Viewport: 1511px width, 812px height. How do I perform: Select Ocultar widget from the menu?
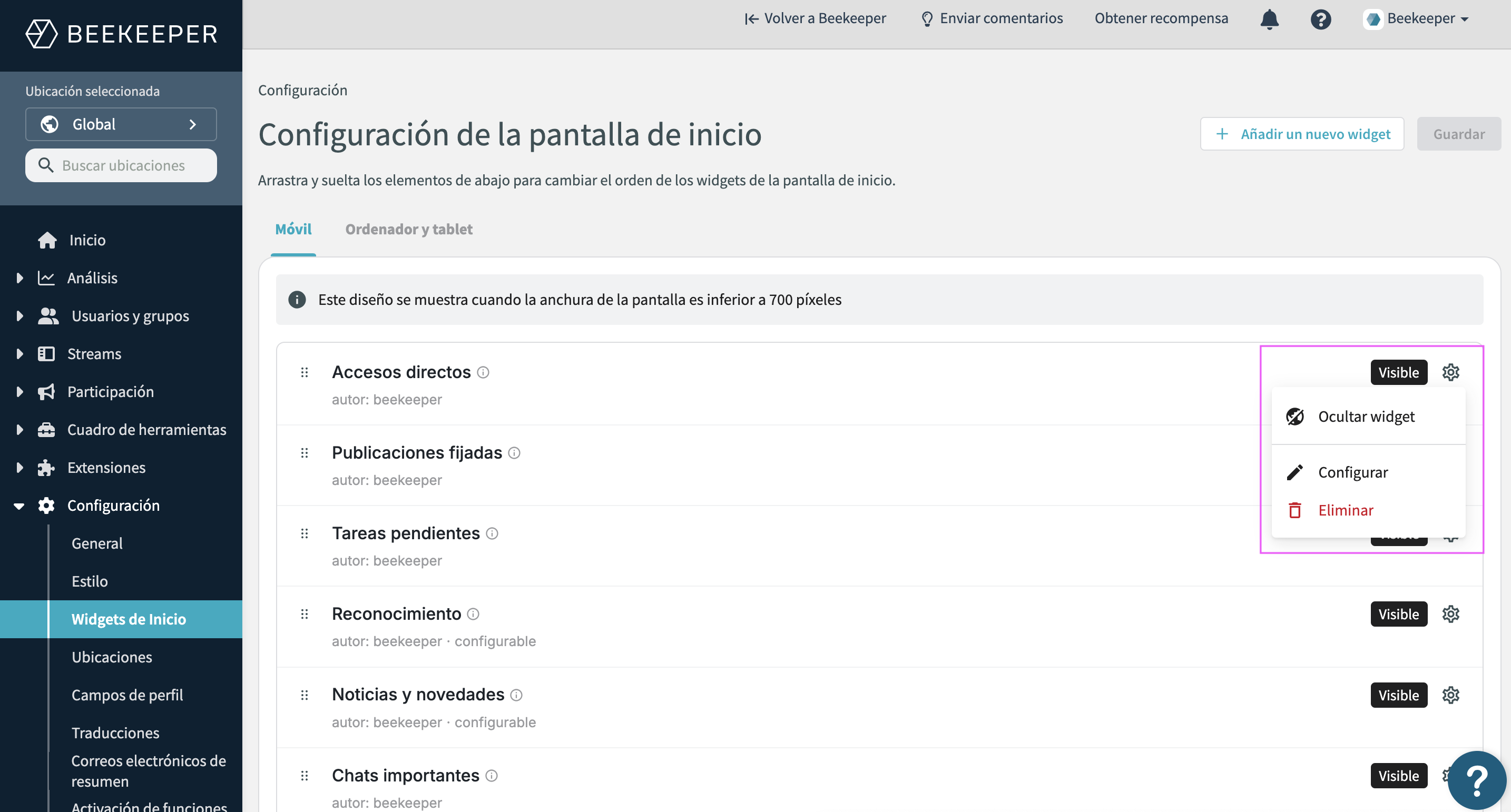(x=1368, y=416)
